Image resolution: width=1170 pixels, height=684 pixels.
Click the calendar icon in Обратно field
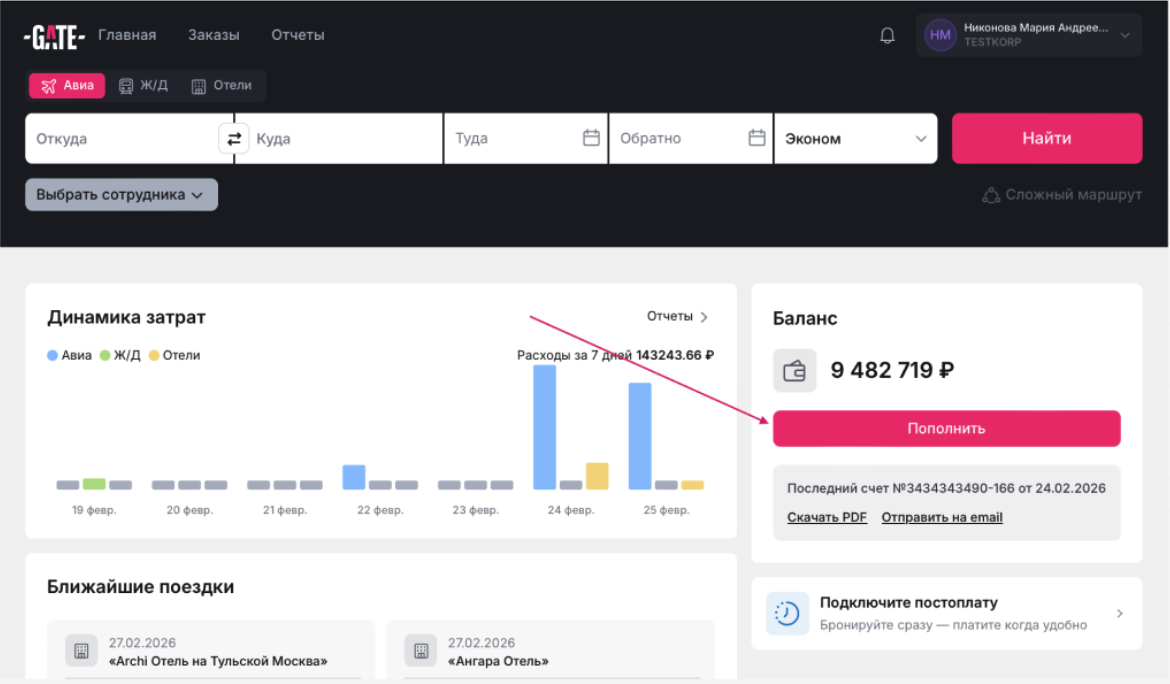coord(757,138)
